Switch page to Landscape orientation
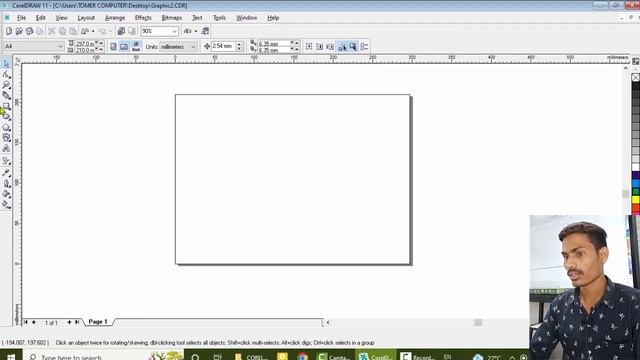The image size is (640, 360). [124, 47]
